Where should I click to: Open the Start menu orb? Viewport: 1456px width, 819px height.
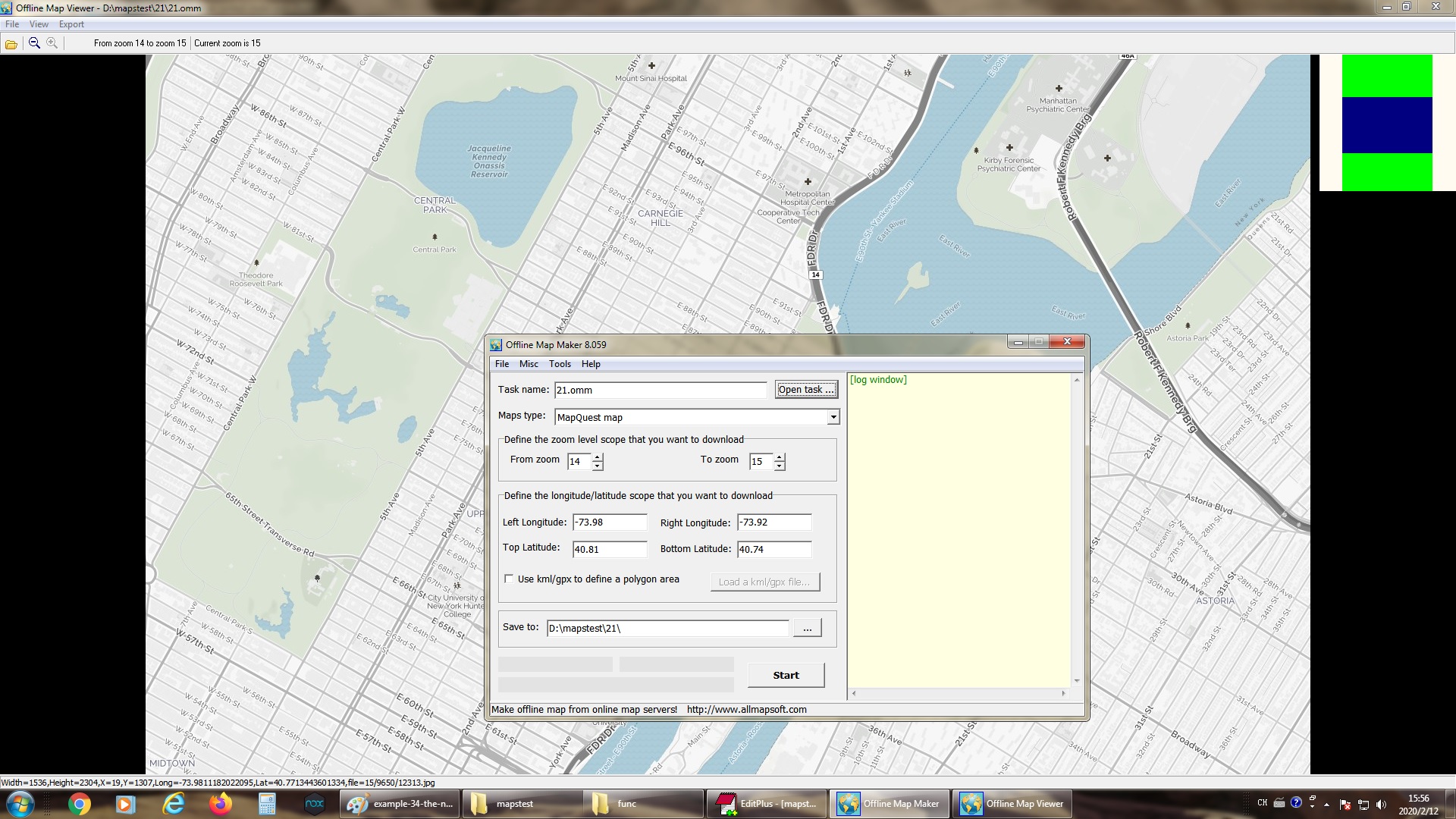pos(20,804)
